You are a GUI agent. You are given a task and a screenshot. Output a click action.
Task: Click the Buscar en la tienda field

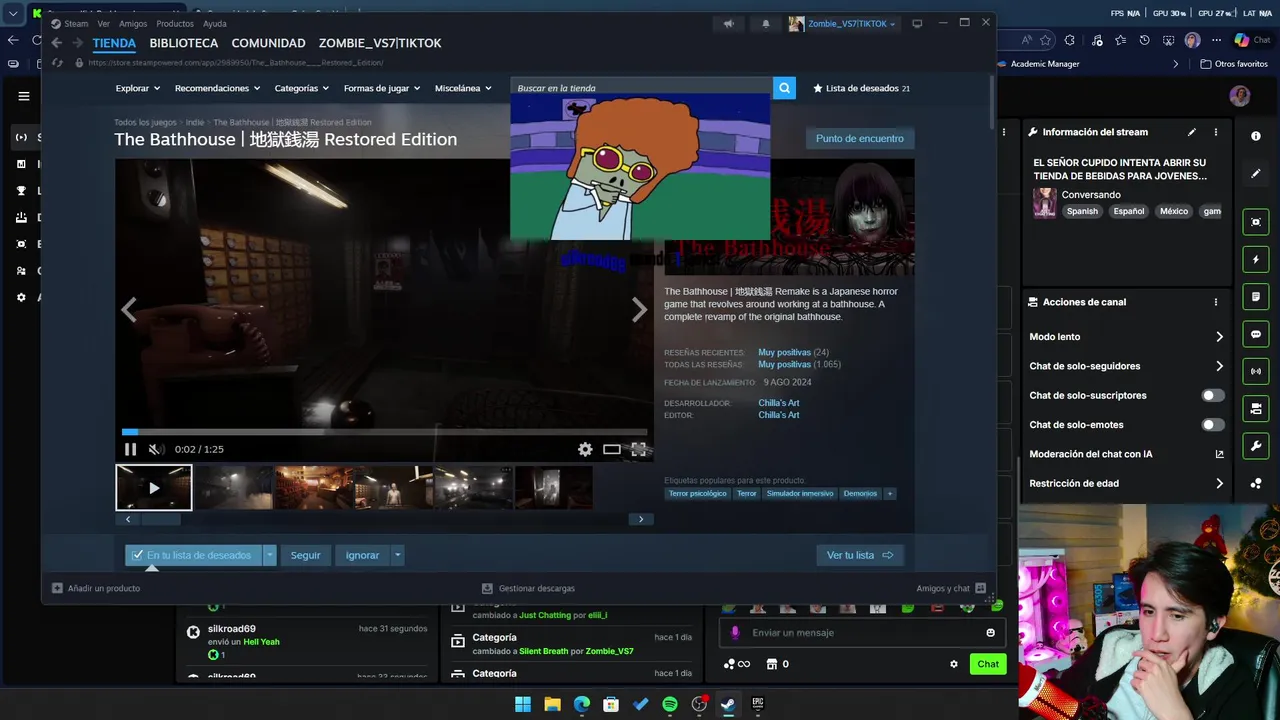pyautogui.click(x=642, y=88)
